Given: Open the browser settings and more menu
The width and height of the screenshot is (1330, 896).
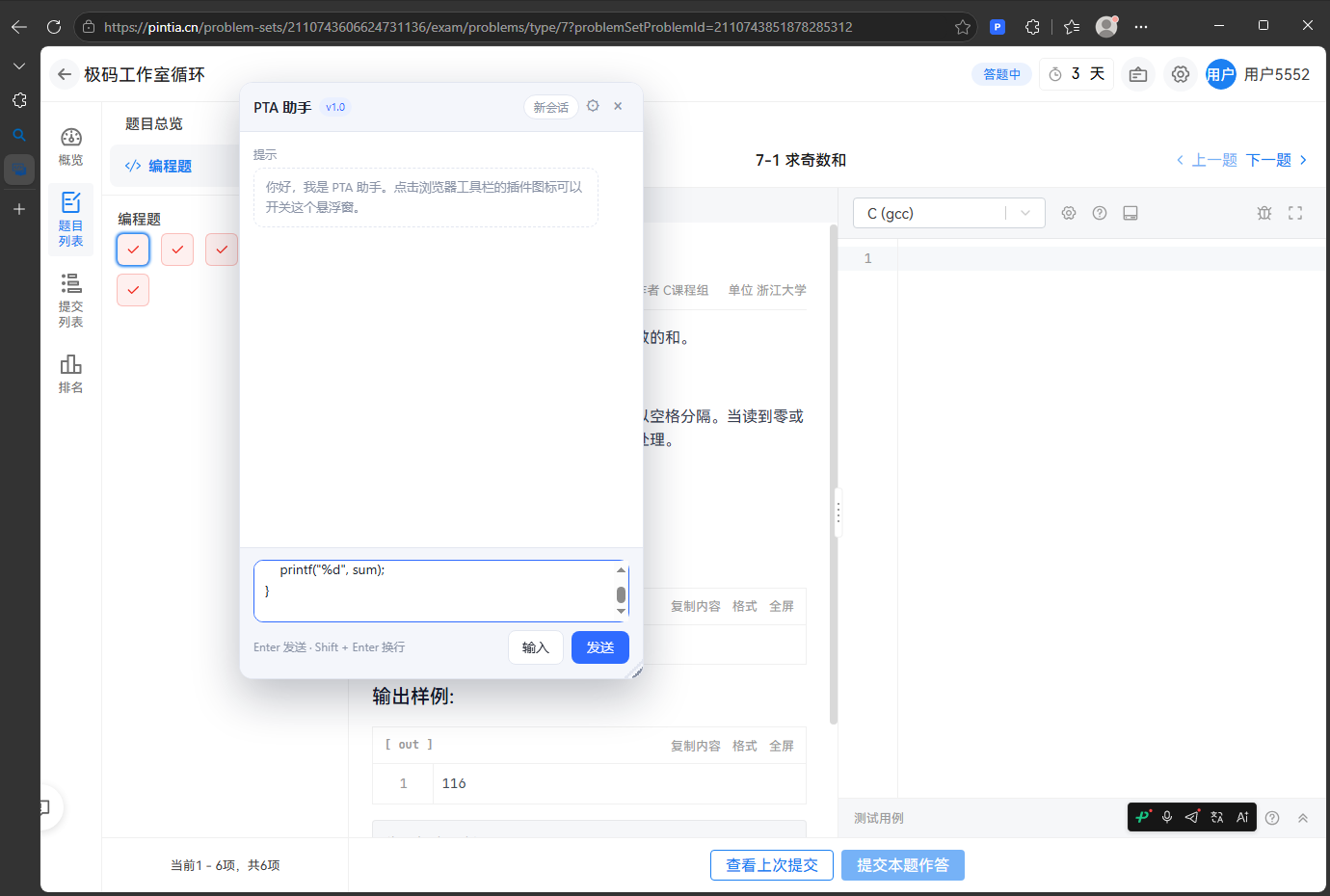Looking at the screenshot, I should (1141, 27).
